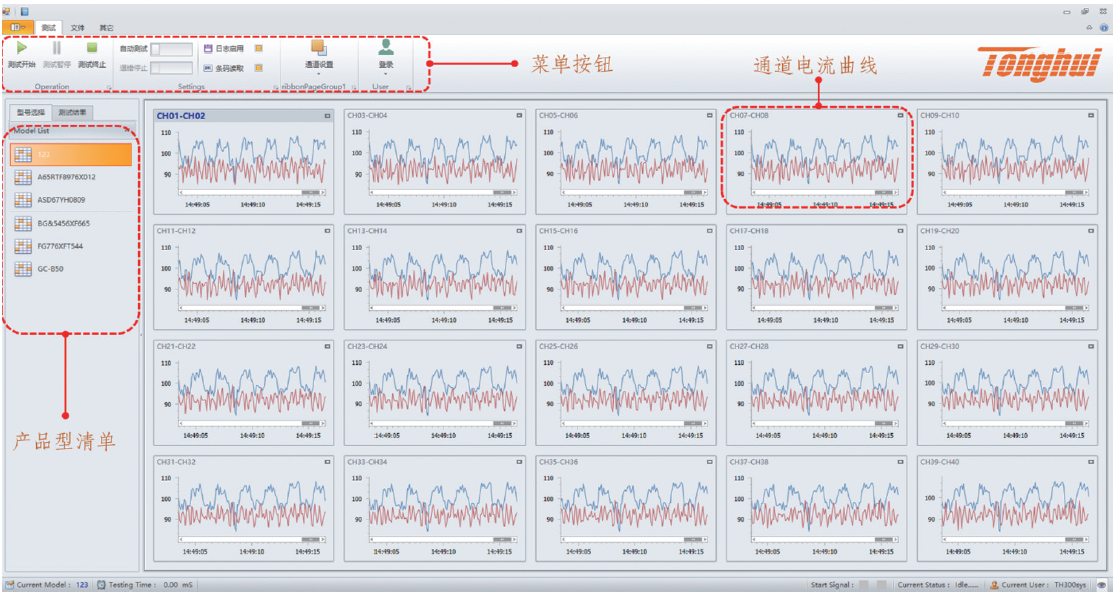Enable the 日志启用 checkbox
The height and width of the screenshot is (595, 1114).
click(x=259, y=48)
